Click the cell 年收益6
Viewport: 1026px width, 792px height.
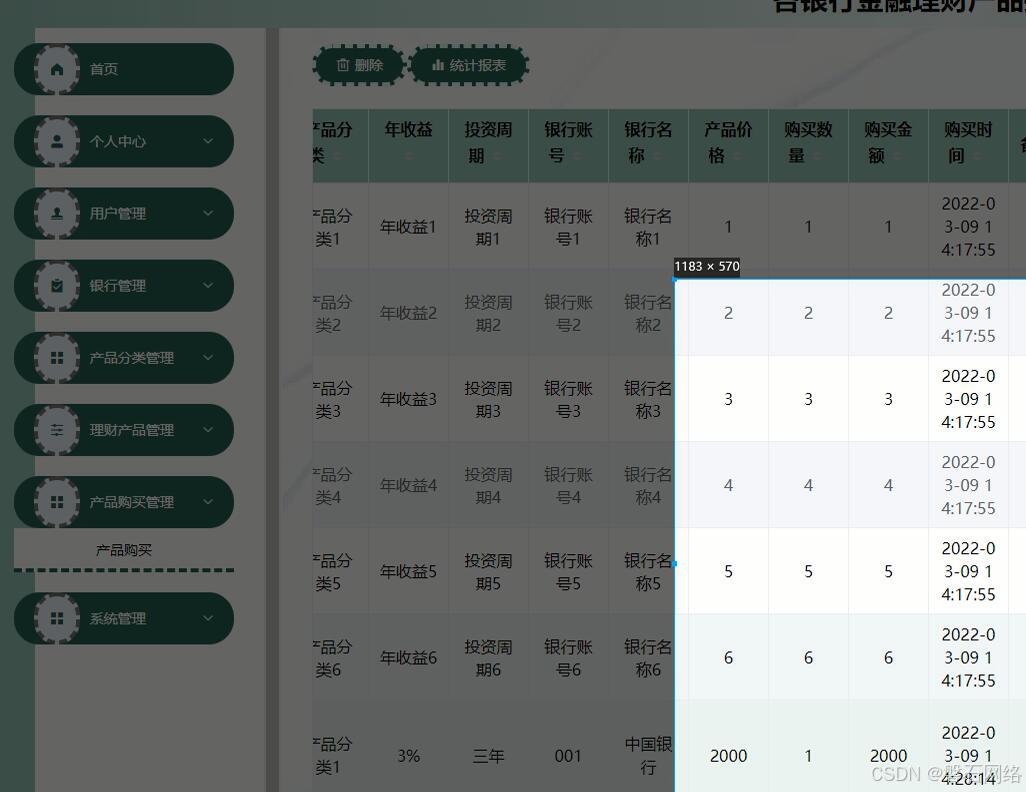point(408,658)
